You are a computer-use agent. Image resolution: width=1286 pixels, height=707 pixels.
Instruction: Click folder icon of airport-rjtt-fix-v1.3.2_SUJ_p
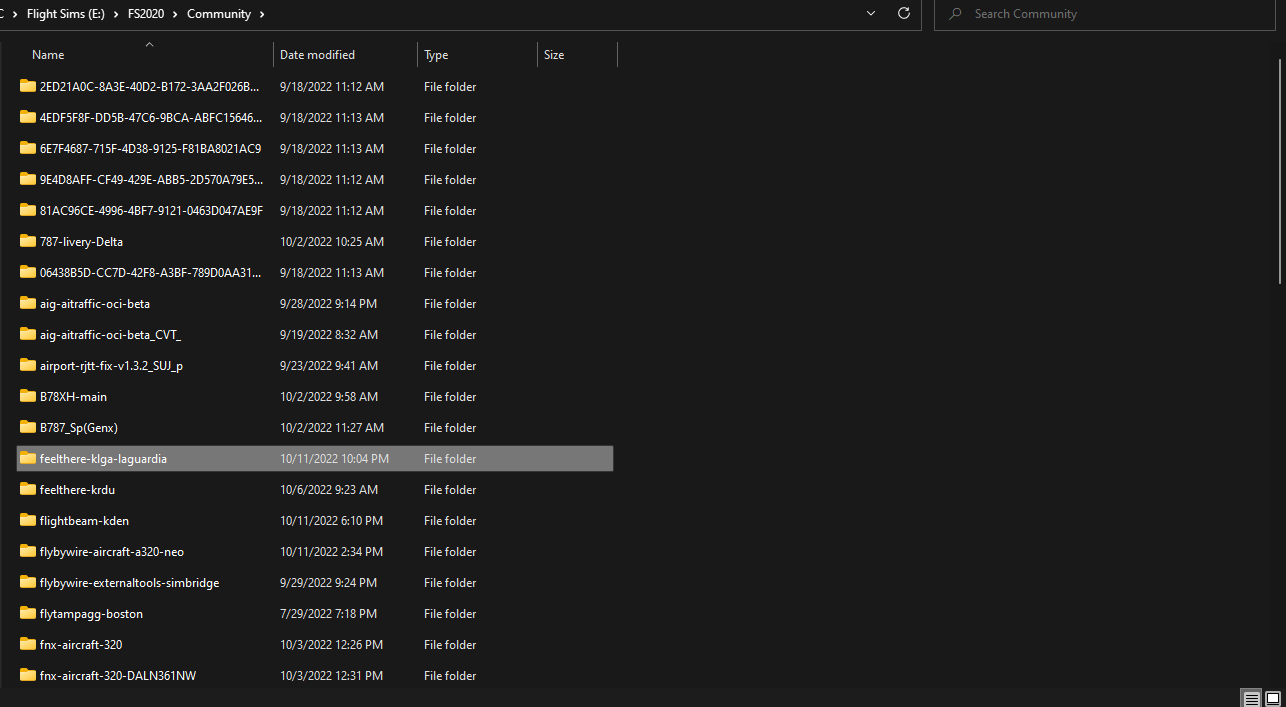(x=28, y=365)
